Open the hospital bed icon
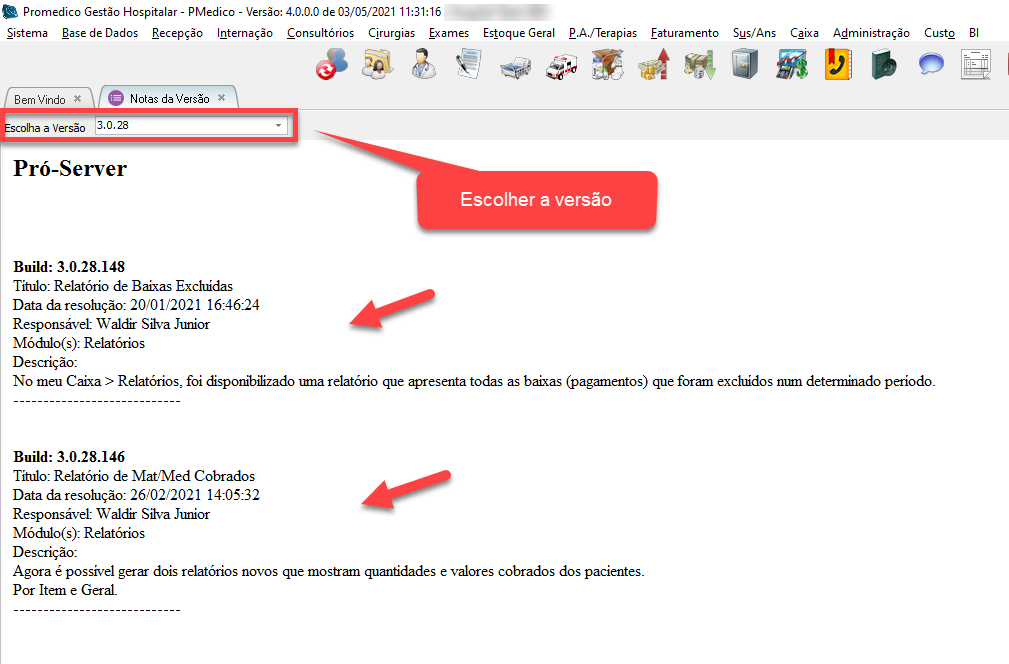 515,66
